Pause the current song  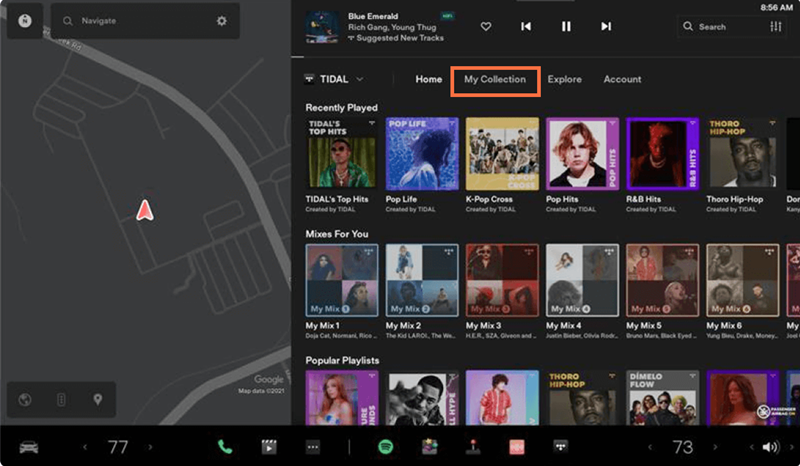[566, 26]
